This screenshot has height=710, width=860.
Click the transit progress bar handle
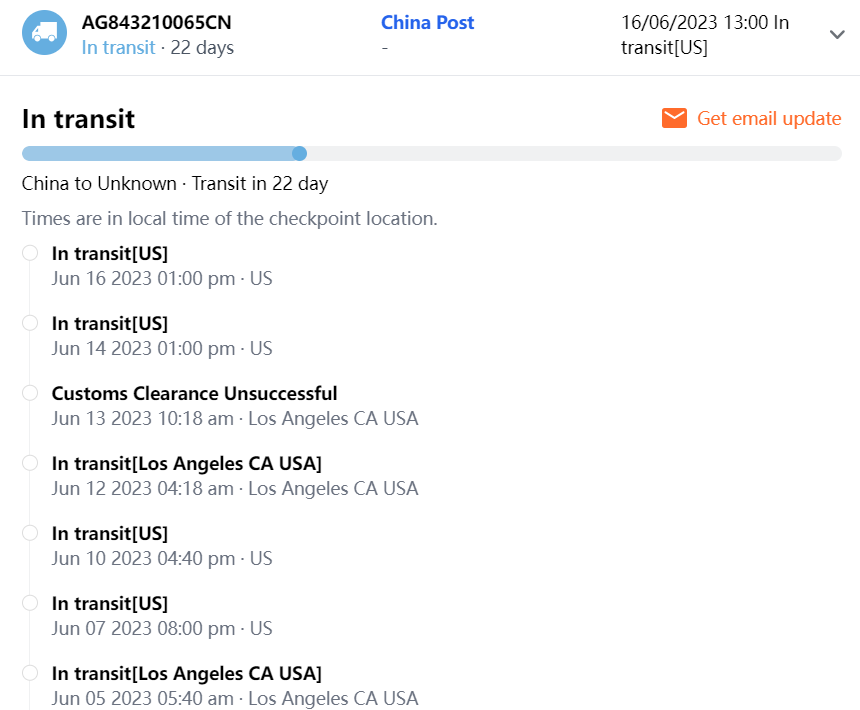299,153
